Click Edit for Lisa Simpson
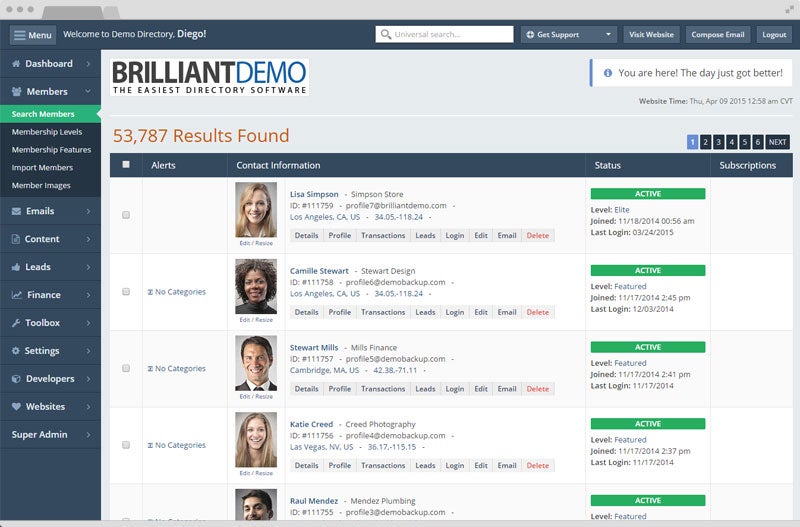800x527 pixels. pyautogui.click(x=481, y=236)
